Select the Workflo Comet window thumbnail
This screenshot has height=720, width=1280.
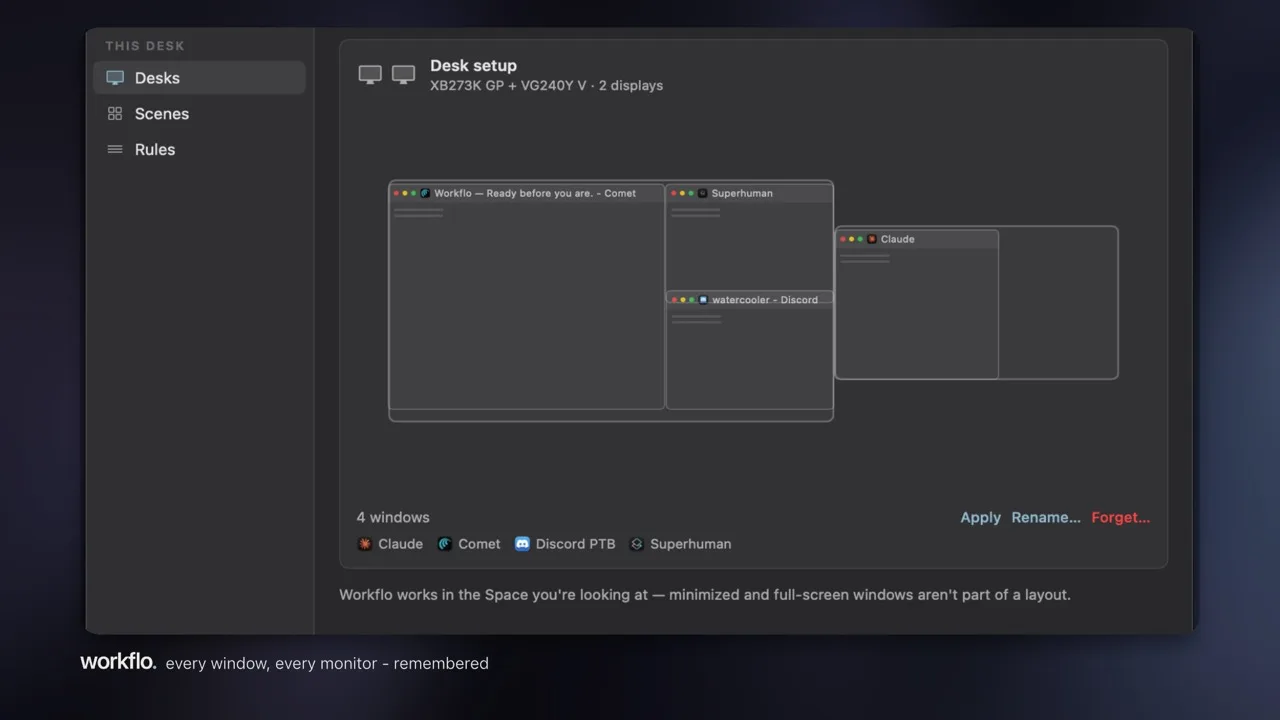[527, 297]
